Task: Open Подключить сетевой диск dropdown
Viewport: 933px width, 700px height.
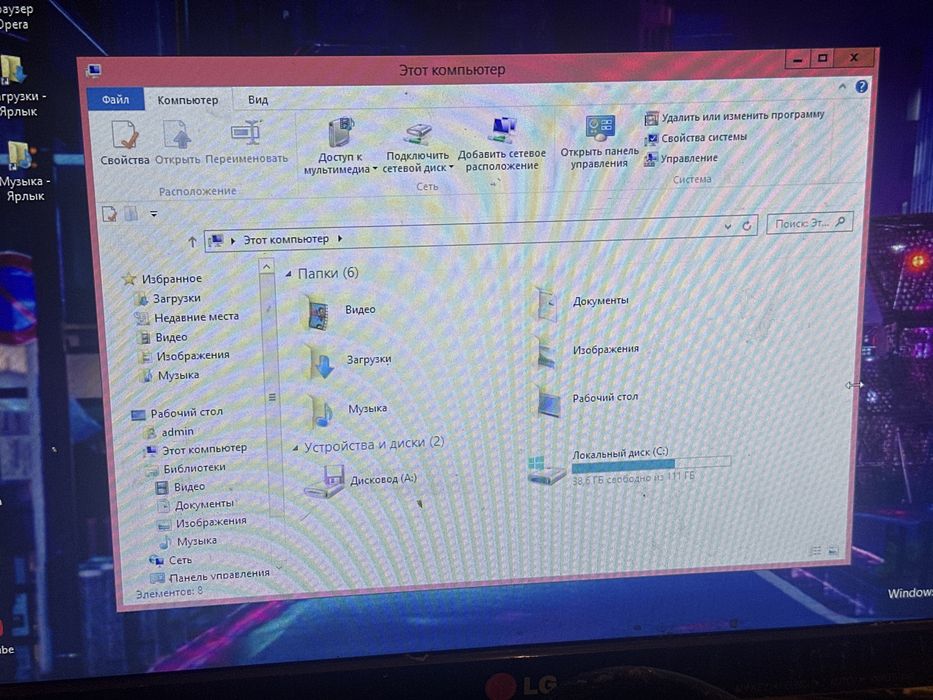Action: pyautogui.click(x=418, y=147)
